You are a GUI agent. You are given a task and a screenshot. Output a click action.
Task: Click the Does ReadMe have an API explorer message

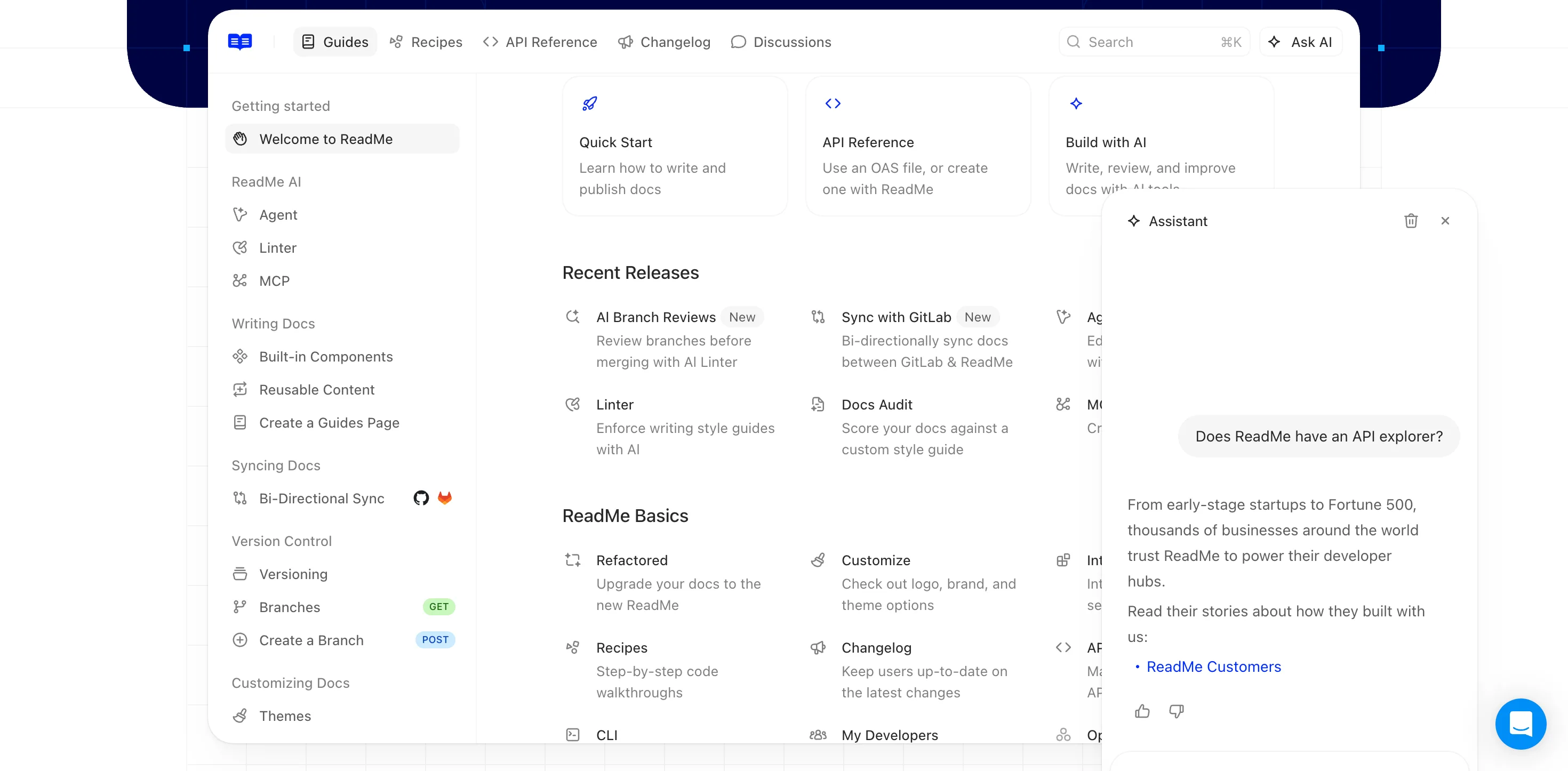point(1318,436)
